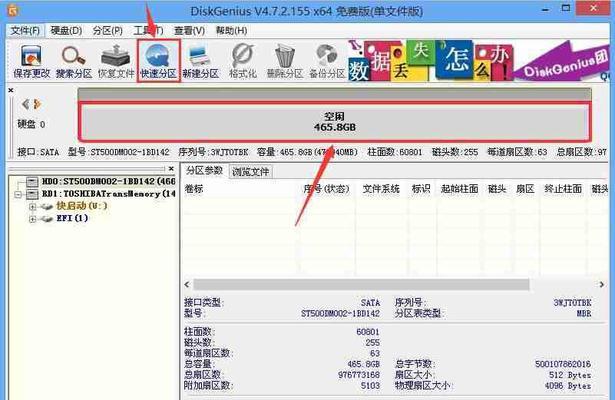Click the 总扇区数 value 976773168
Image resolution: width=615 pixels, height=400 pixels.
click(x=359, y=375)
